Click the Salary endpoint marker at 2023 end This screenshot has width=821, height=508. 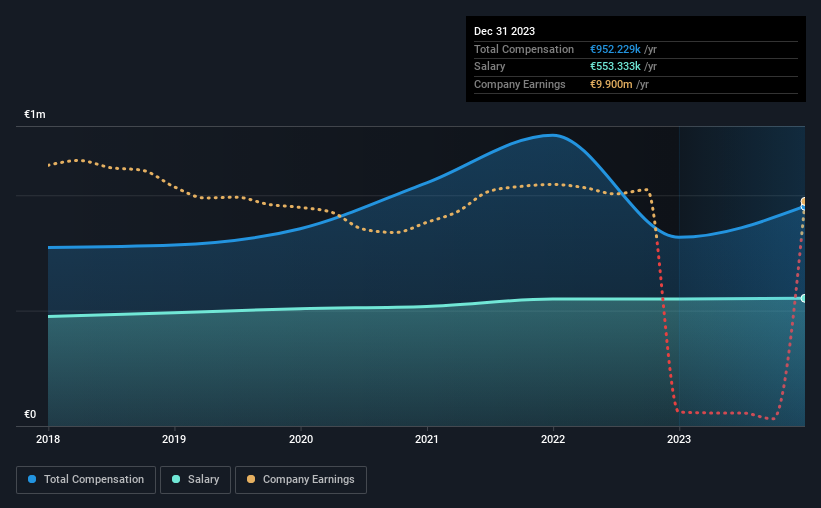tap(804, 298)
